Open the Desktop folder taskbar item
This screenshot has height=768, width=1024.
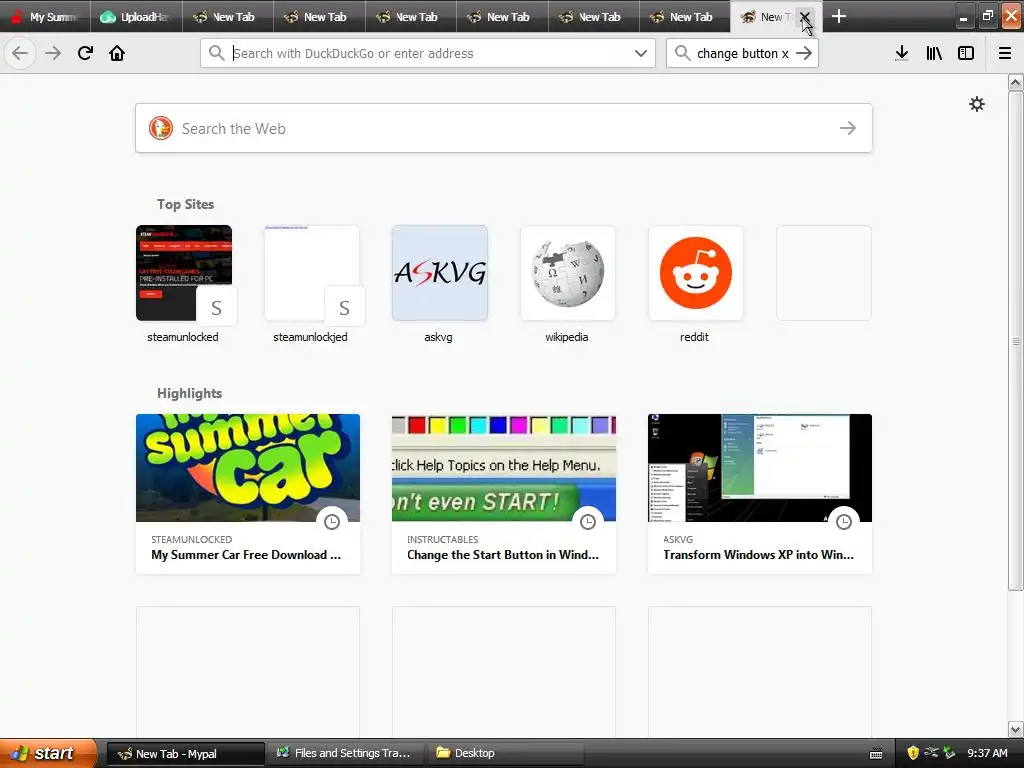(504, 754)
